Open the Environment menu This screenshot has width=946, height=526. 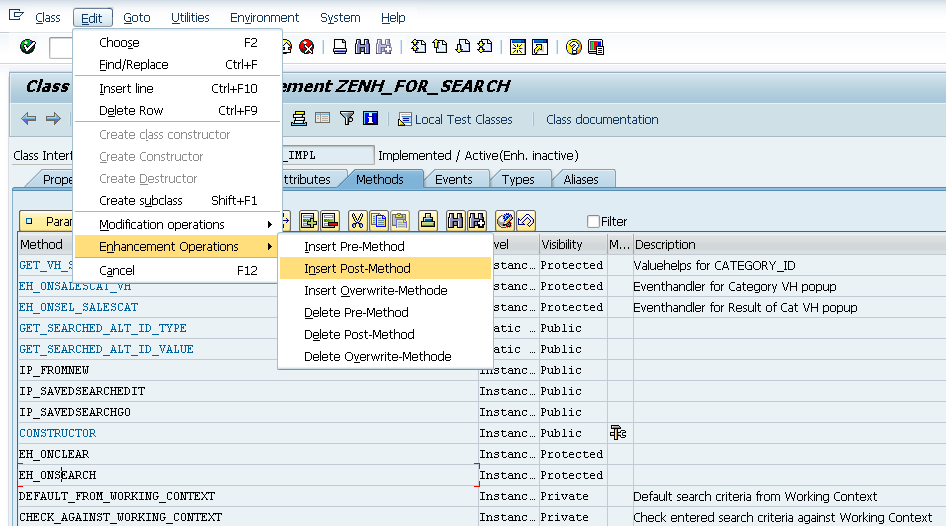click(264, 17)
